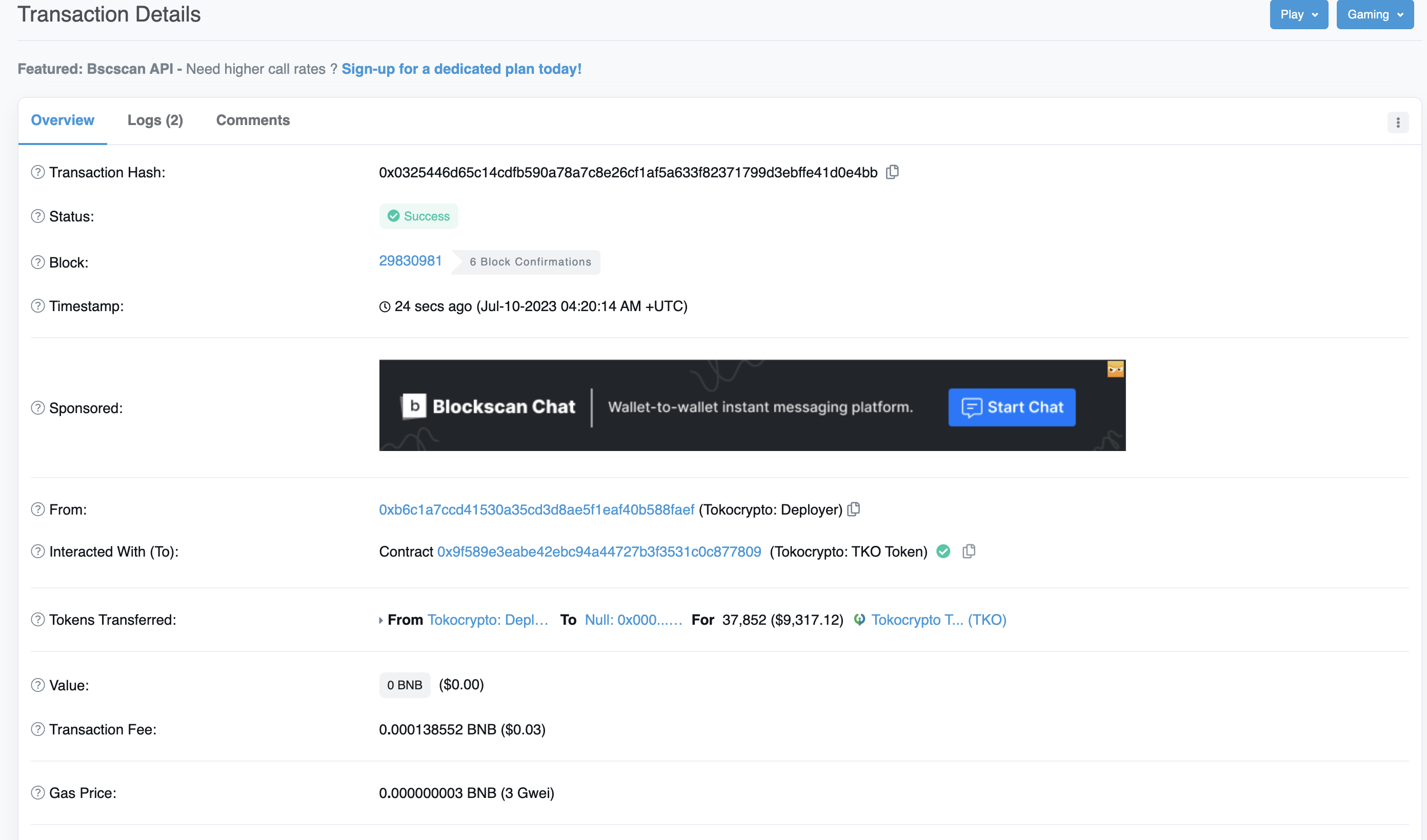Click help icon beside Transaction Fee
Viewport: 1427px width, 840px height.
(x=38, y=729)
